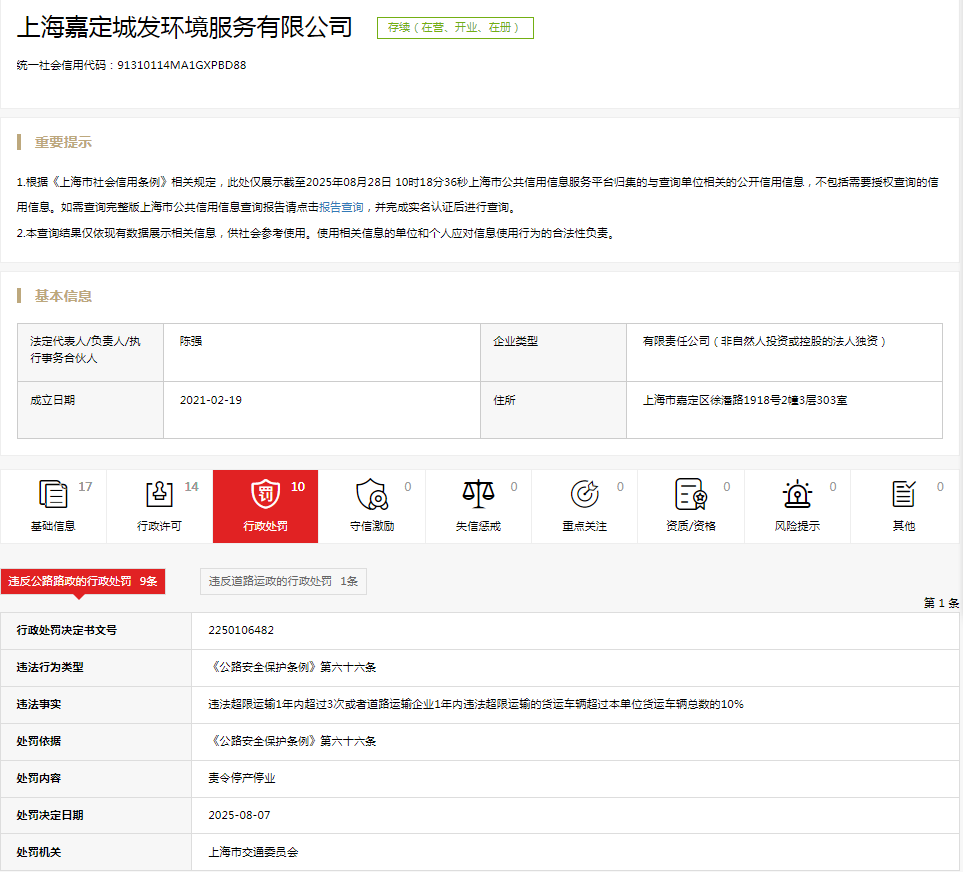963x872 pixels.
Task: Switch to 违反道路运政的行政处罚 sub-tab
Action: (x=283, y=581)
